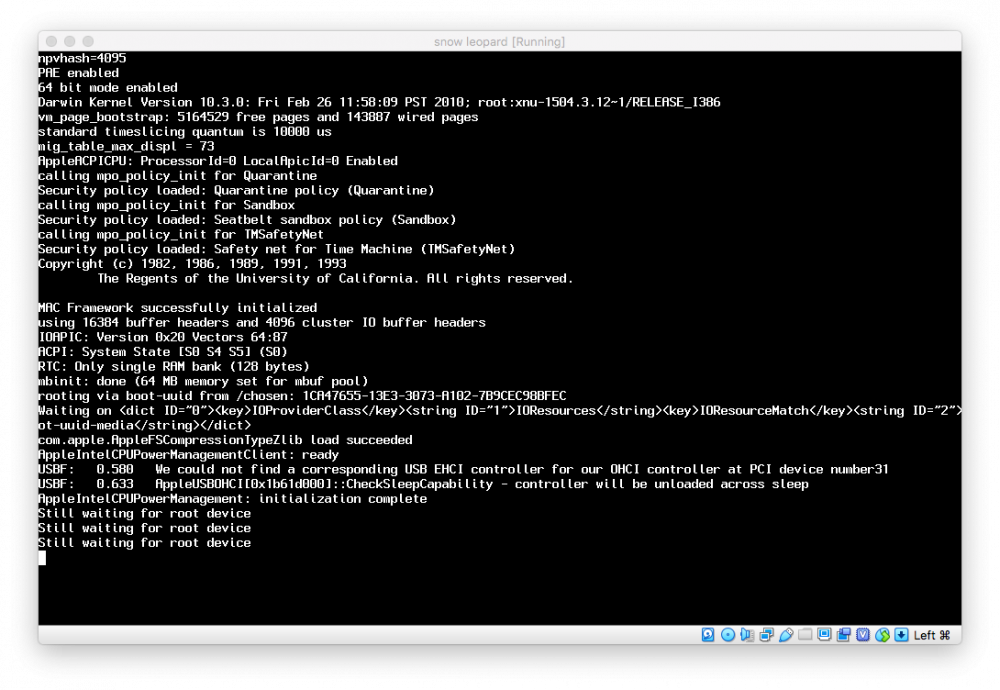The image size is (1000, 690).
Task: Click the keyboard capture down-arrow icon
Action: 901,635
